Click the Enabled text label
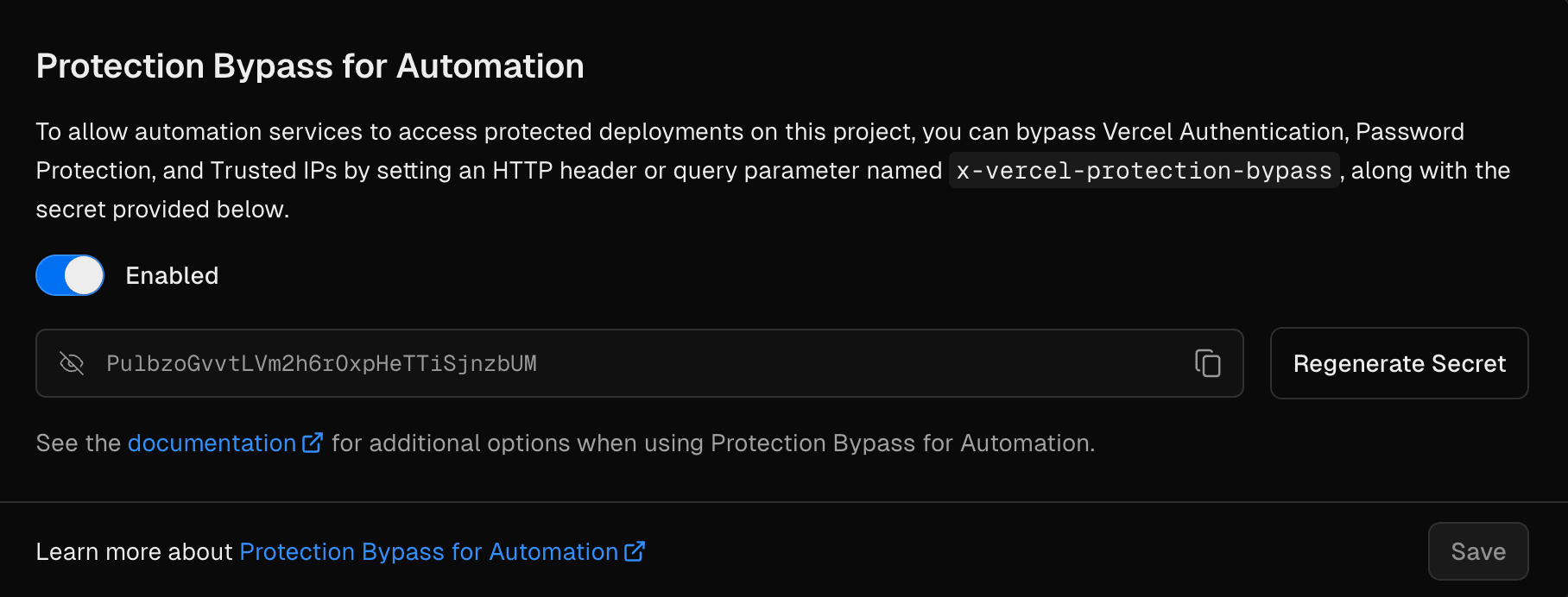 click(172, 275)
